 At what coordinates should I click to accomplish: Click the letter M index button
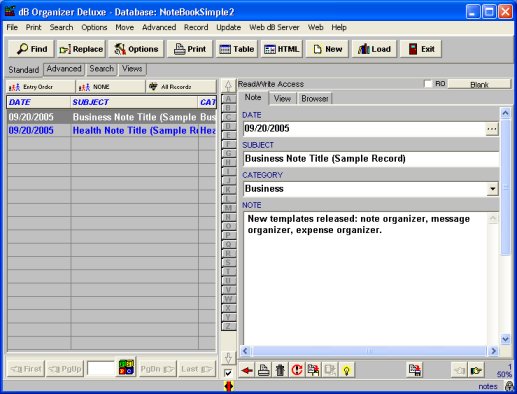(228, 208)
